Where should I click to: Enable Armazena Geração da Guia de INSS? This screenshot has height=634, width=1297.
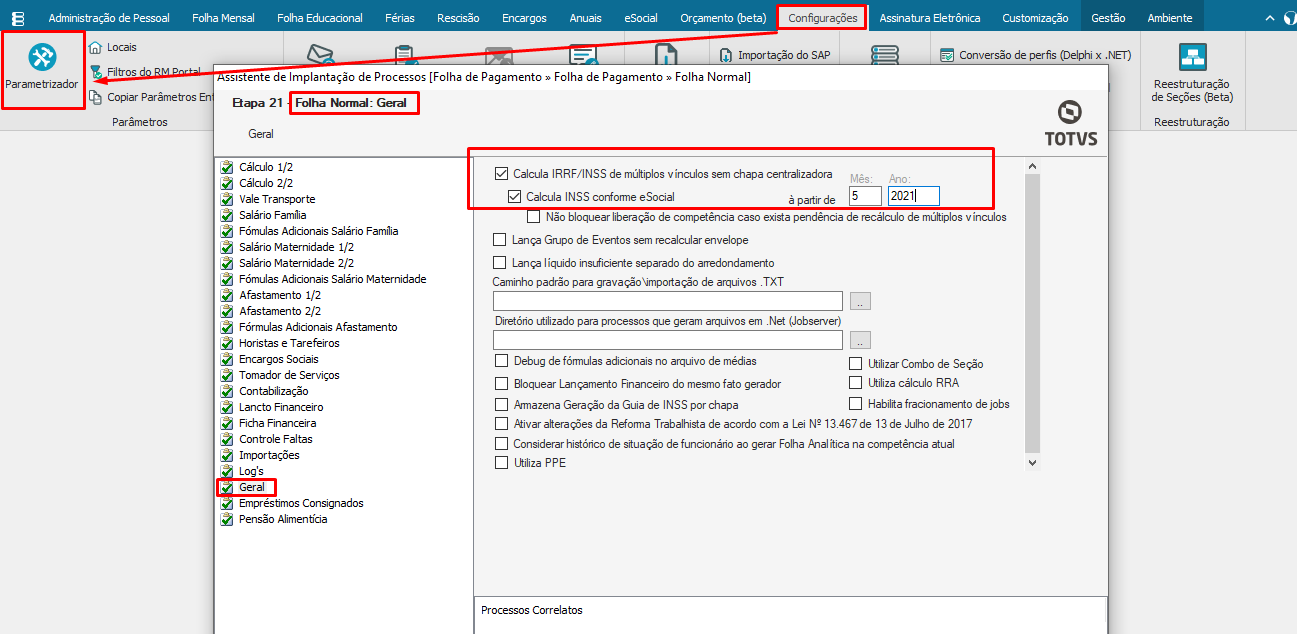tap(502, 405)
